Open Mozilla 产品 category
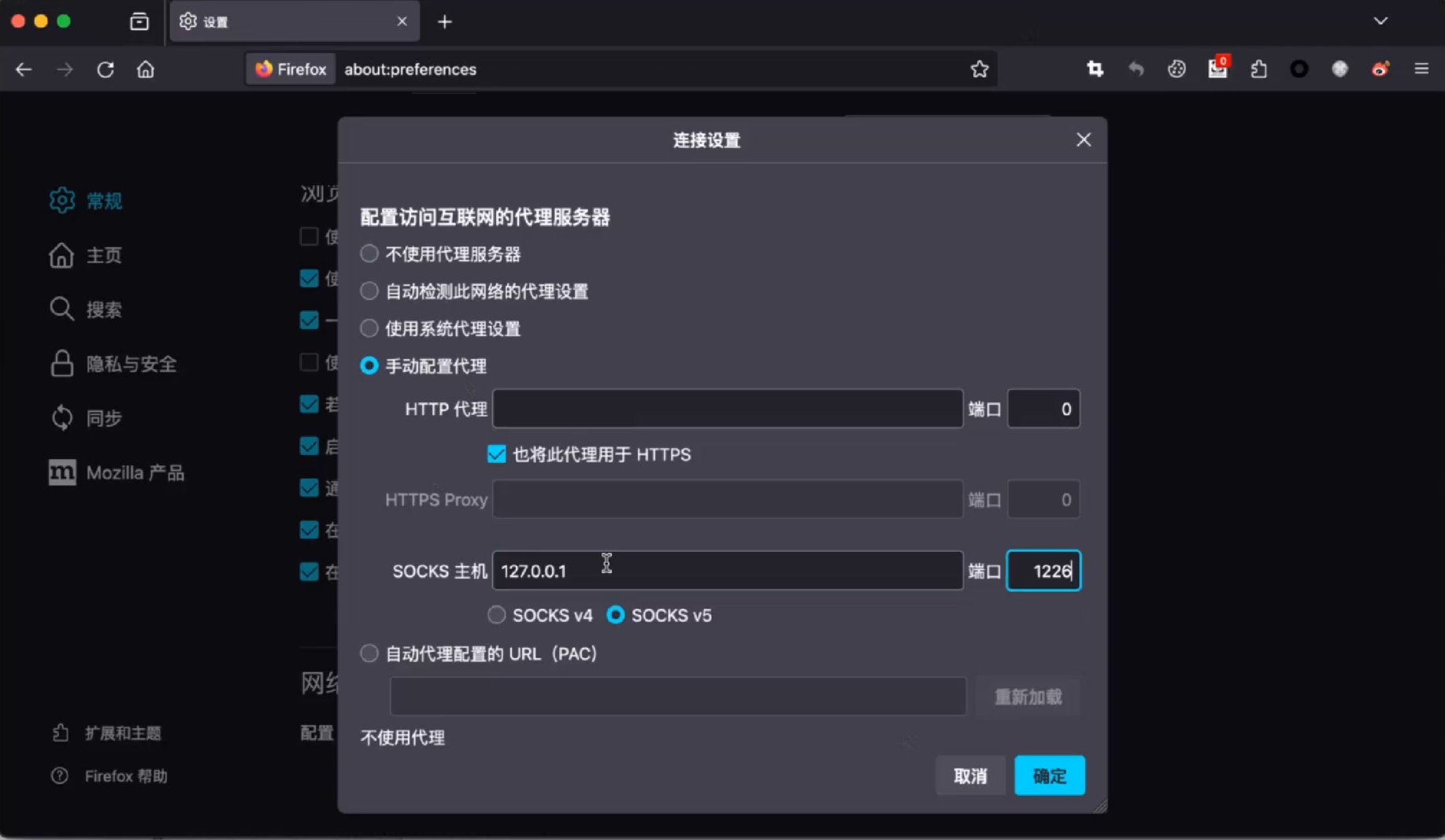1445x840 pixels. [x=117, y=472]
